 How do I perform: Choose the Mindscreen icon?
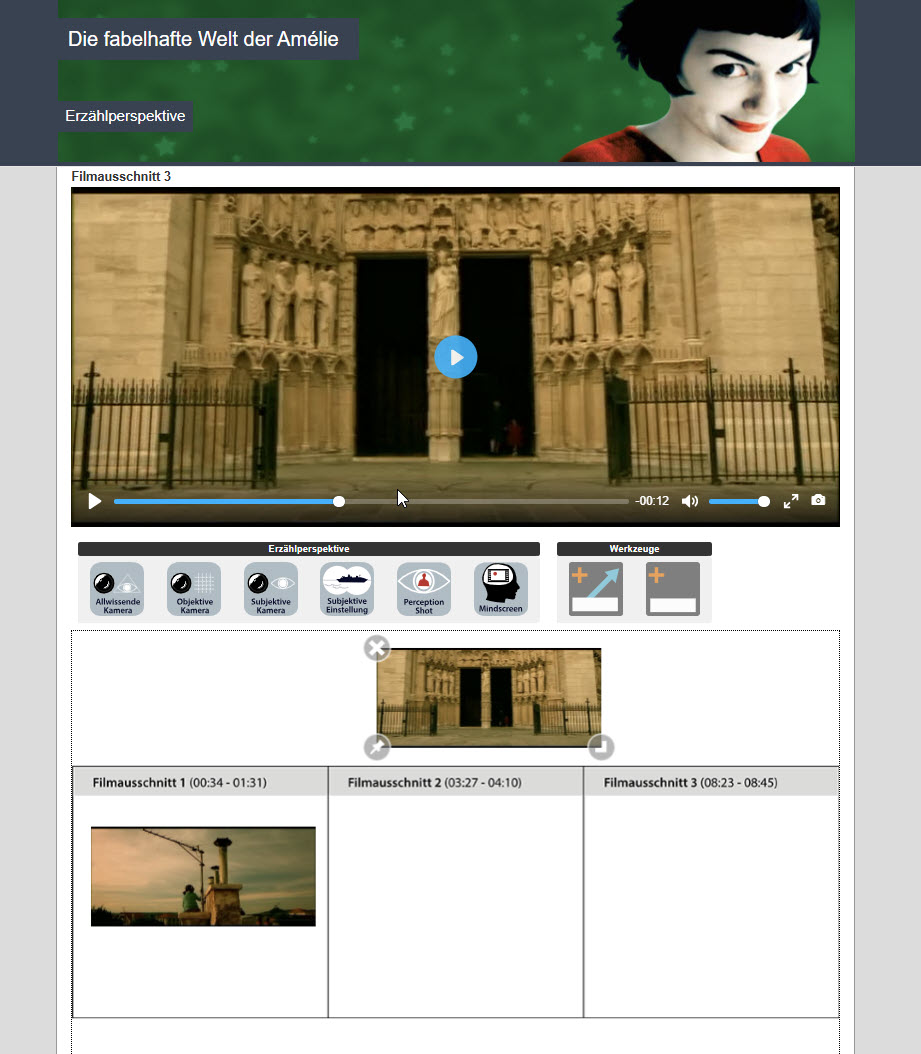501,589
